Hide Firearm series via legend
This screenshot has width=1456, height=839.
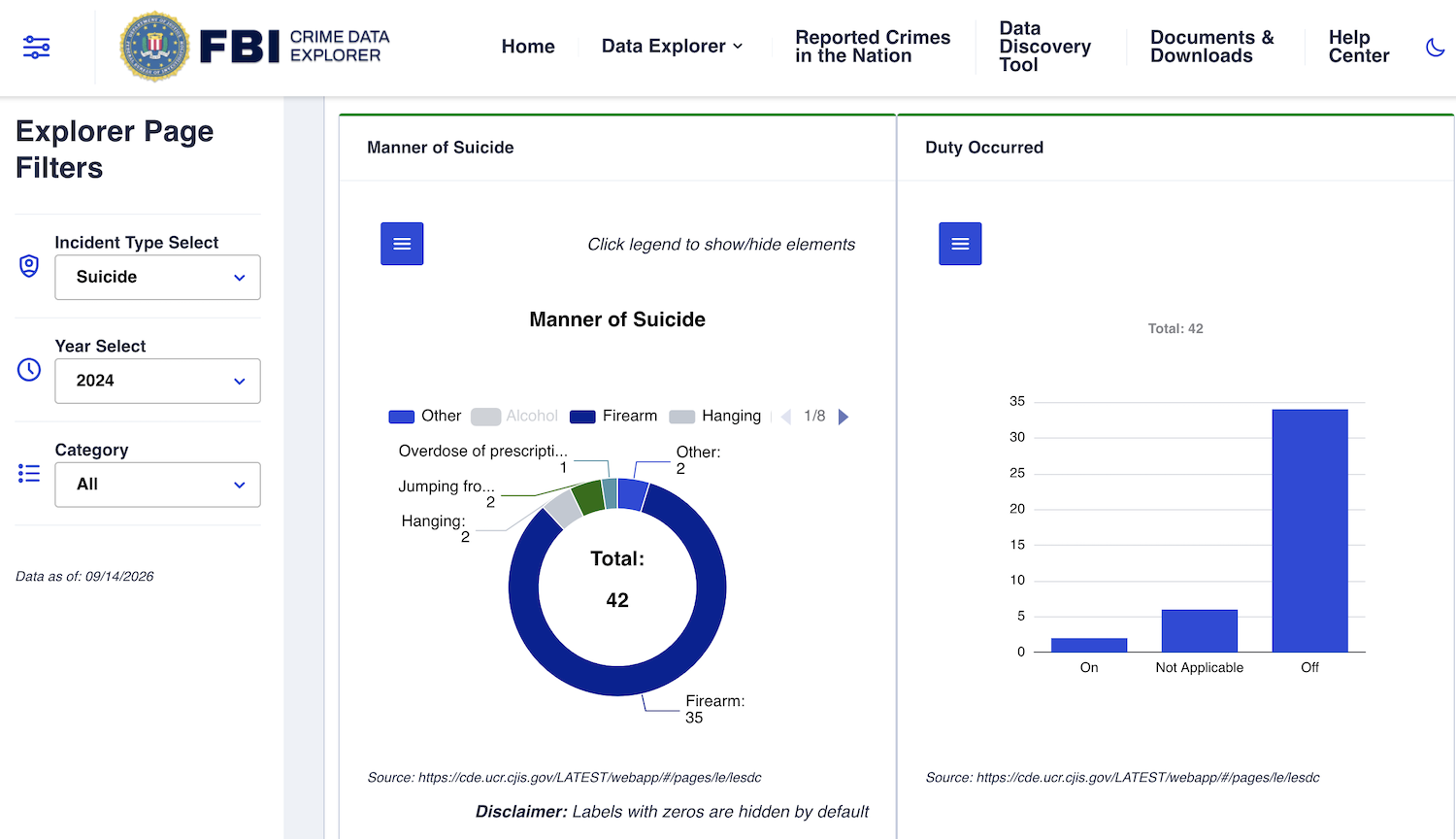click(613, 416)
